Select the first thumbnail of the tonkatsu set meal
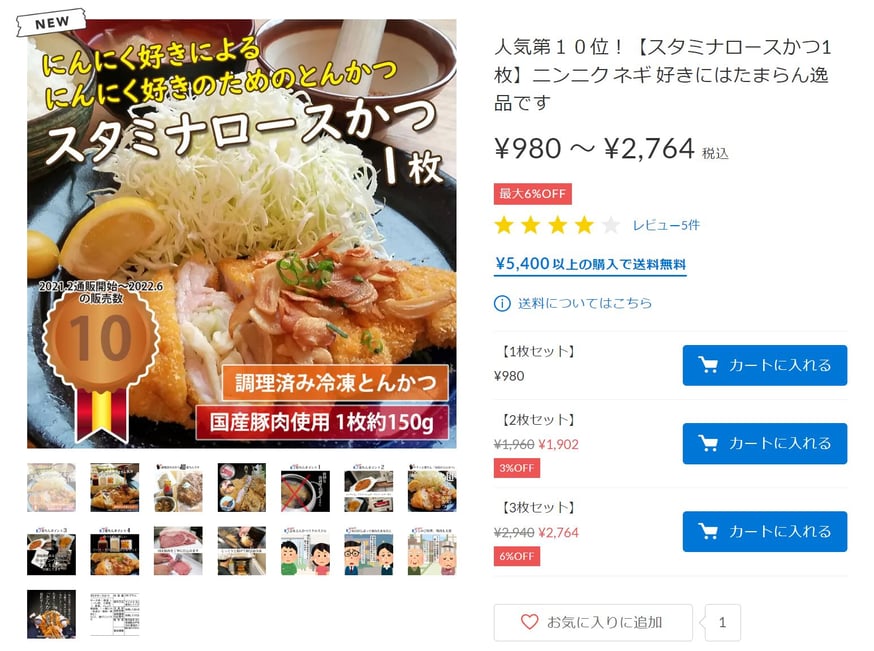The height and width of the screenshot is (651, 874). (x=51, y=487)
